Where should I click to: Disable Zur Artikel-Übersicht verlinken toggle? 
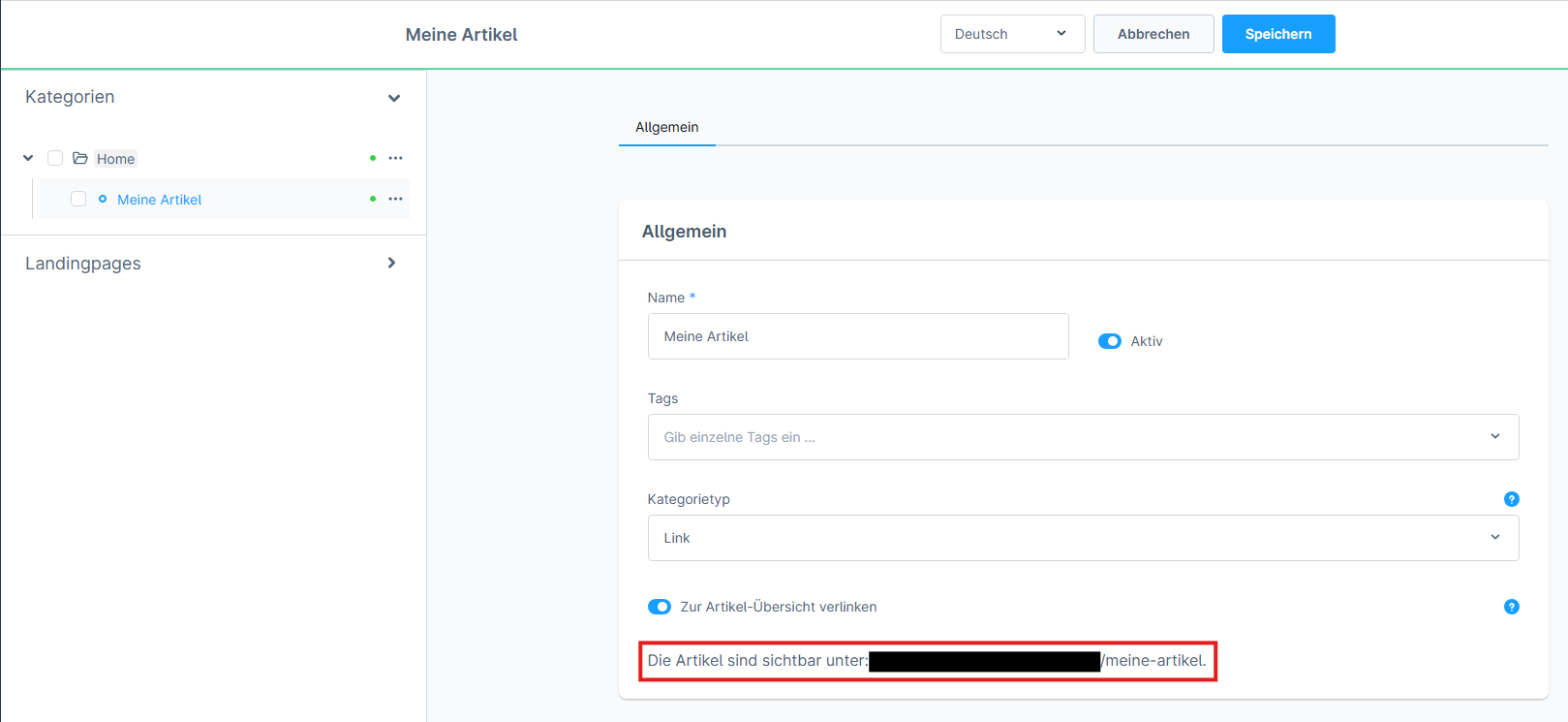coord(659,607)
